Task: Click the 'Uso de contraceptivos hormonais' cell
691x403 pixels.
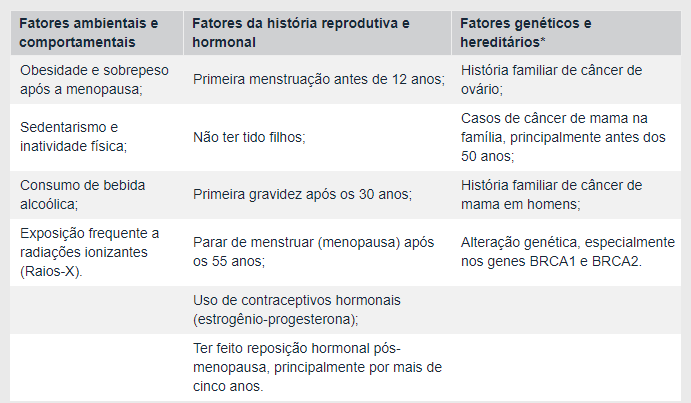Action: (x=317, y=310)
